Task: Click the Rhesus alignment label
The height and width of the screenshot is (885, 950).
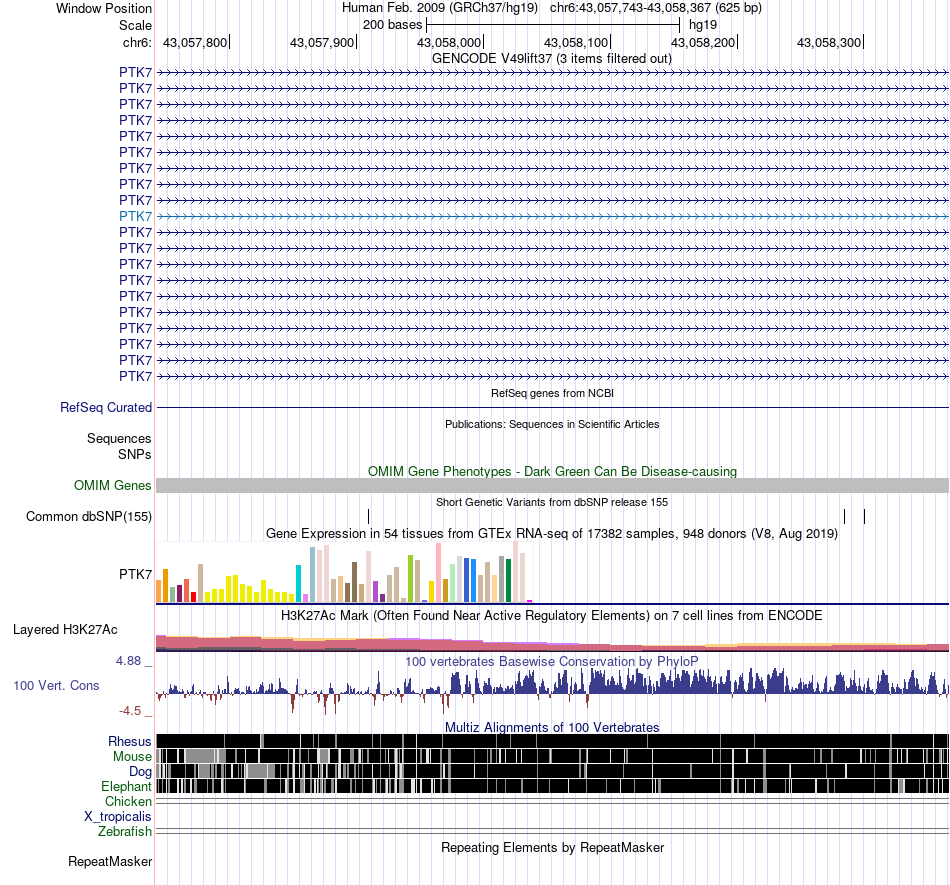Action: (x=130, y=741)
